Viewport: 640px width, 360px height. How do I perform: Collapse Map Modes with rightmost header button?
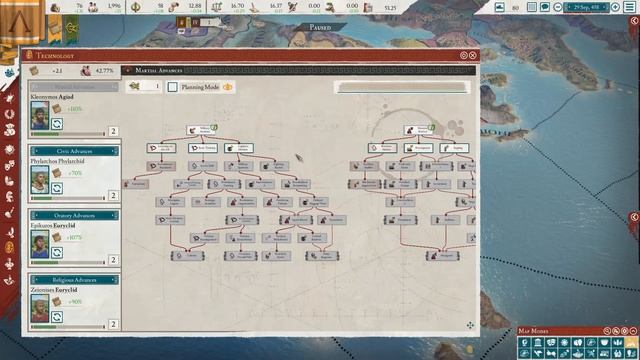coord(633,331)
